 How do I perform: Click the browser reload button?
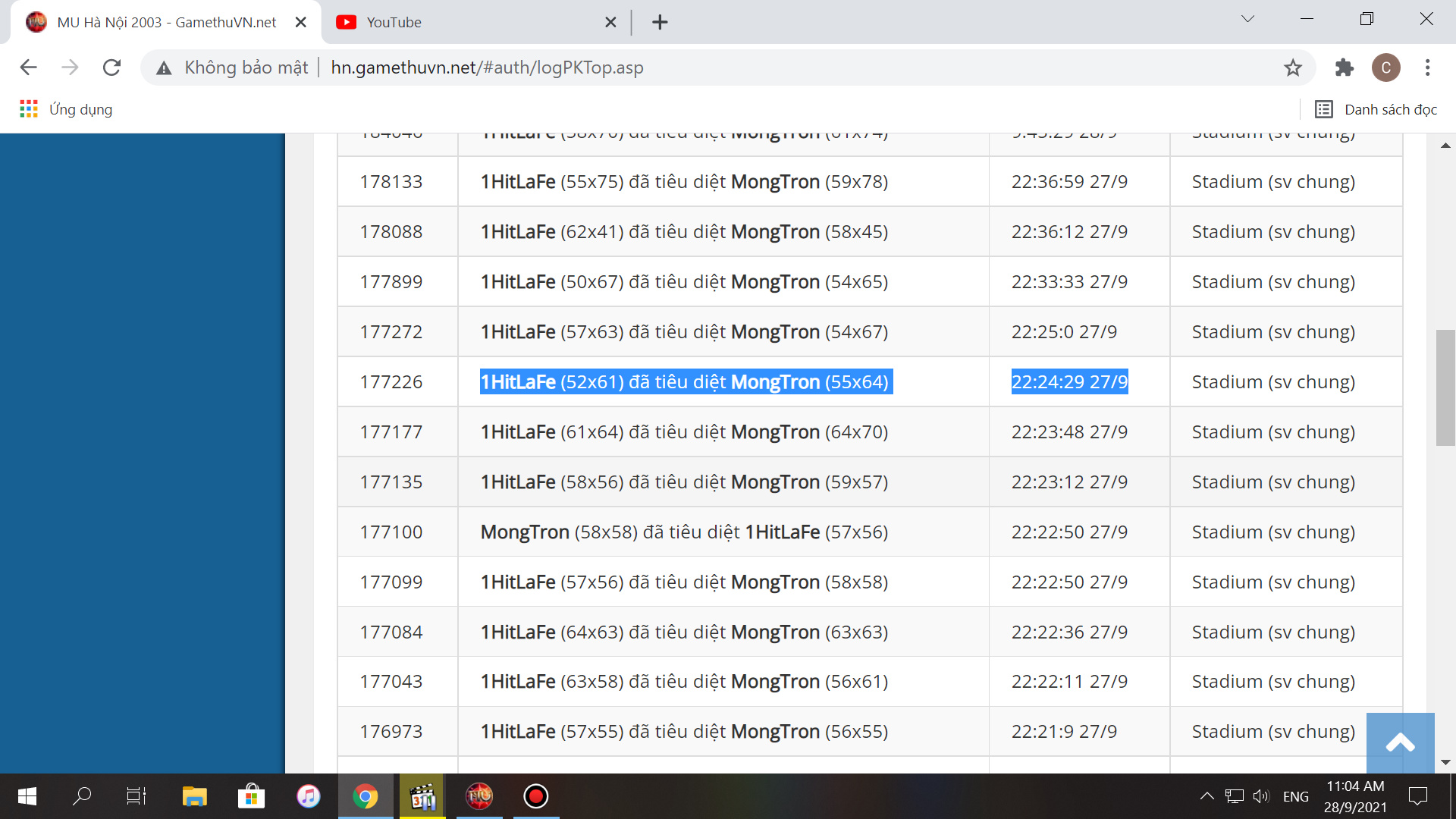(x=111, y=67)
